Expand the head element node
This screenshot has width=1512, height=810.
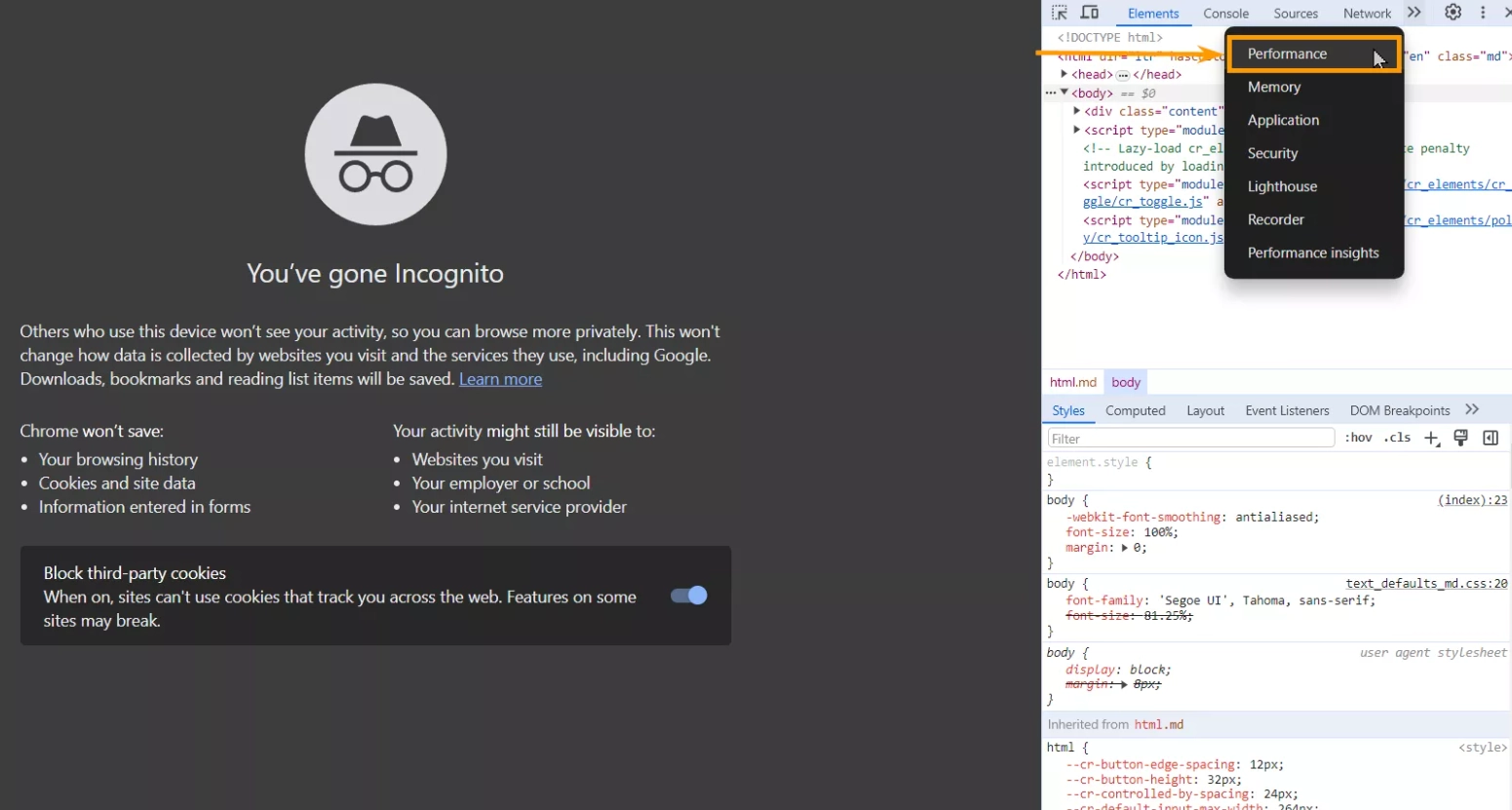[x=1064, y=74]
